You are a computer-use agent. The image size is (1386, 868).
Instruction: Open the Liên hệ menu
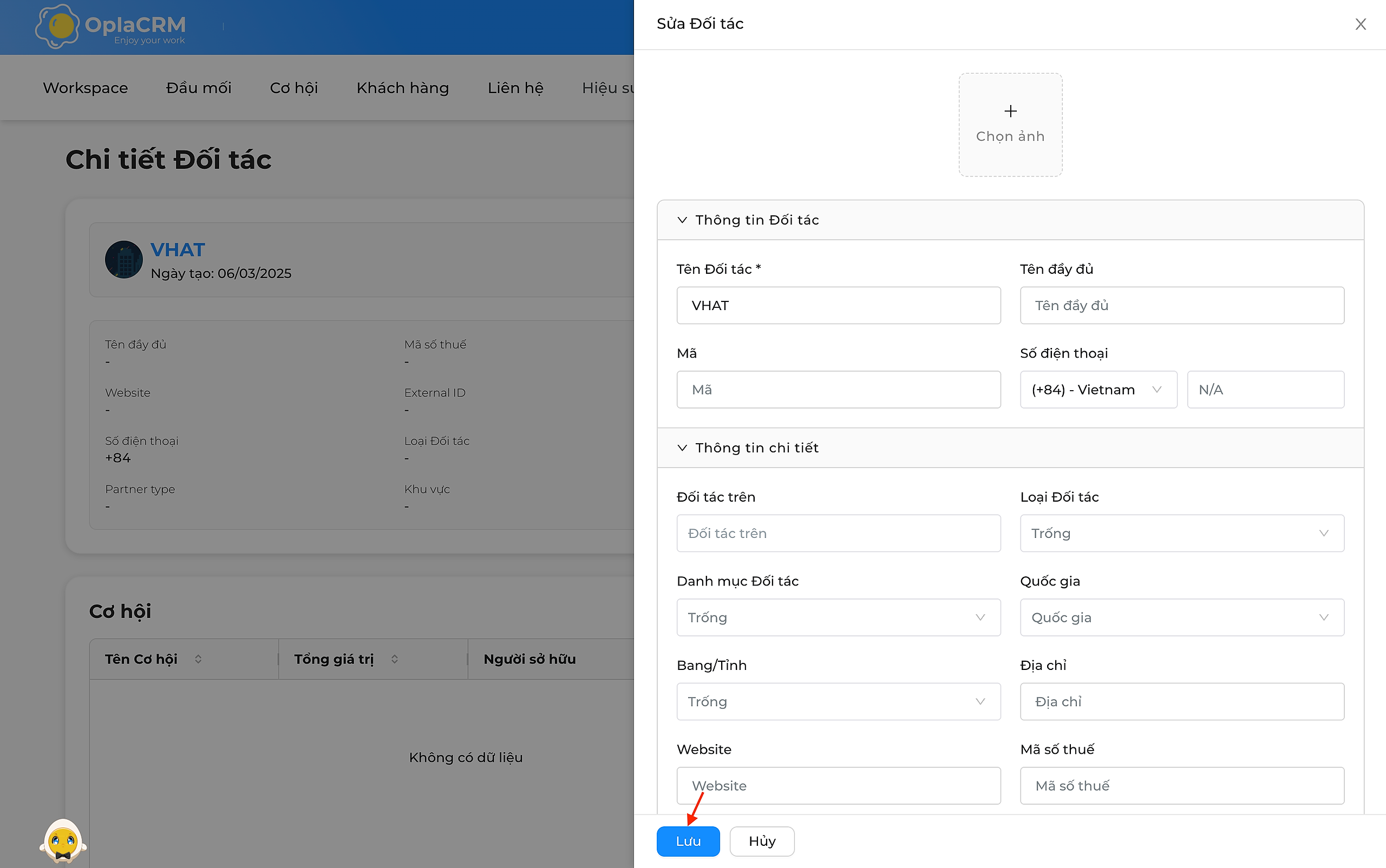tap(515, 88)
